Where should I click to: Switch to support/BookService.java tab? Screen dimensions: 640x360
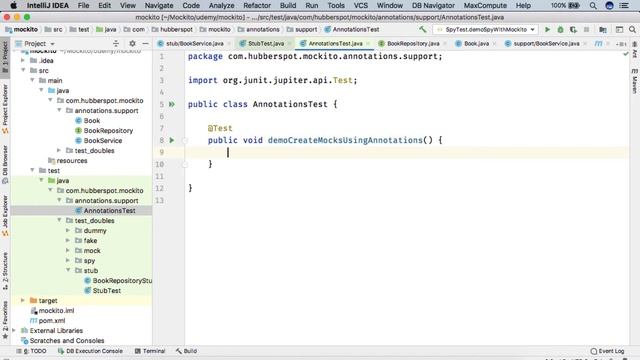(546, 43)
